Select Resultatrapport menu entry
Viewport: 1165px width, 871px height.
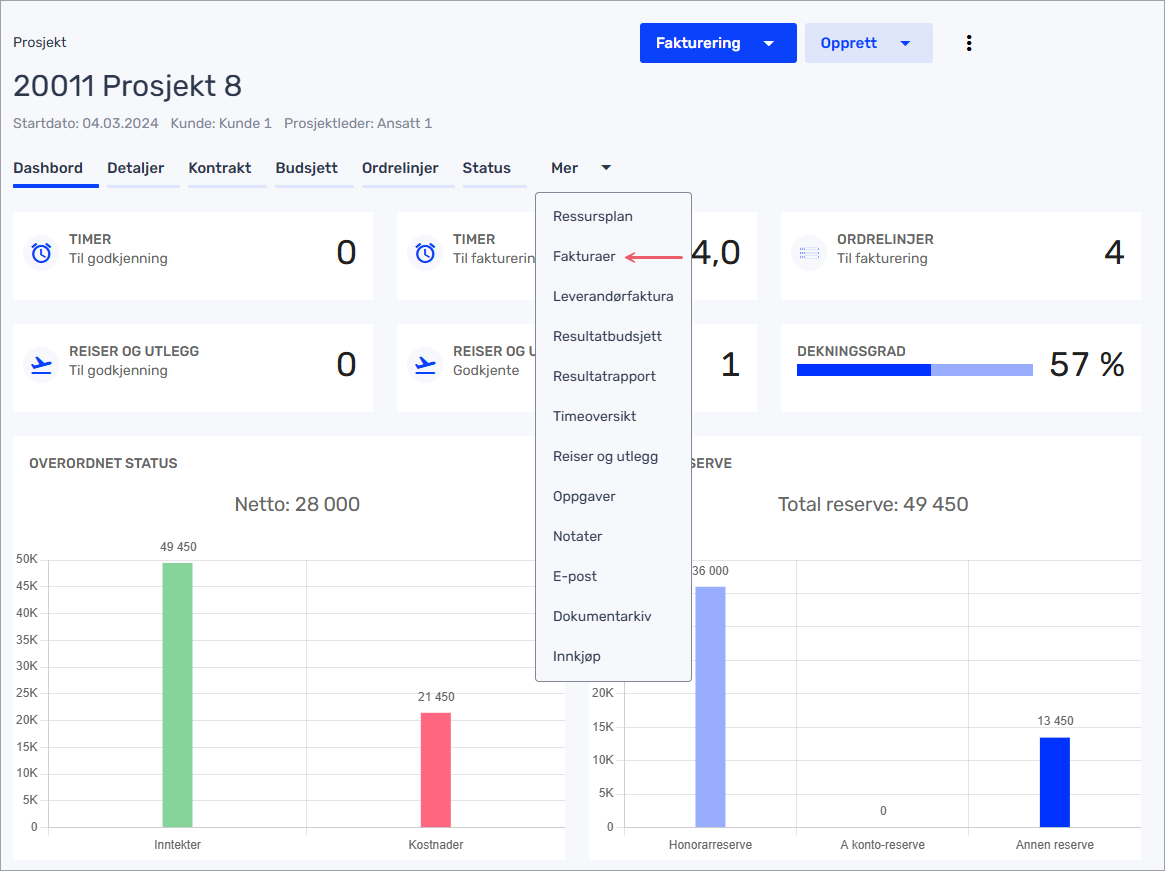(604, 376)
